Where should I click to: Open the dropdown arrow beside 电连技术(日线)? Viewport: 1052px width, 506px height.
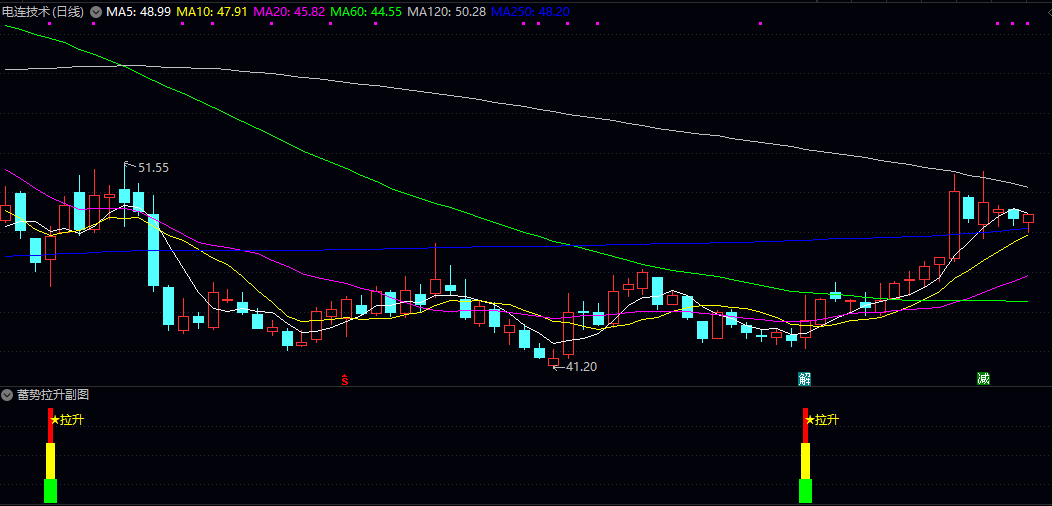(x=95, y=11)
